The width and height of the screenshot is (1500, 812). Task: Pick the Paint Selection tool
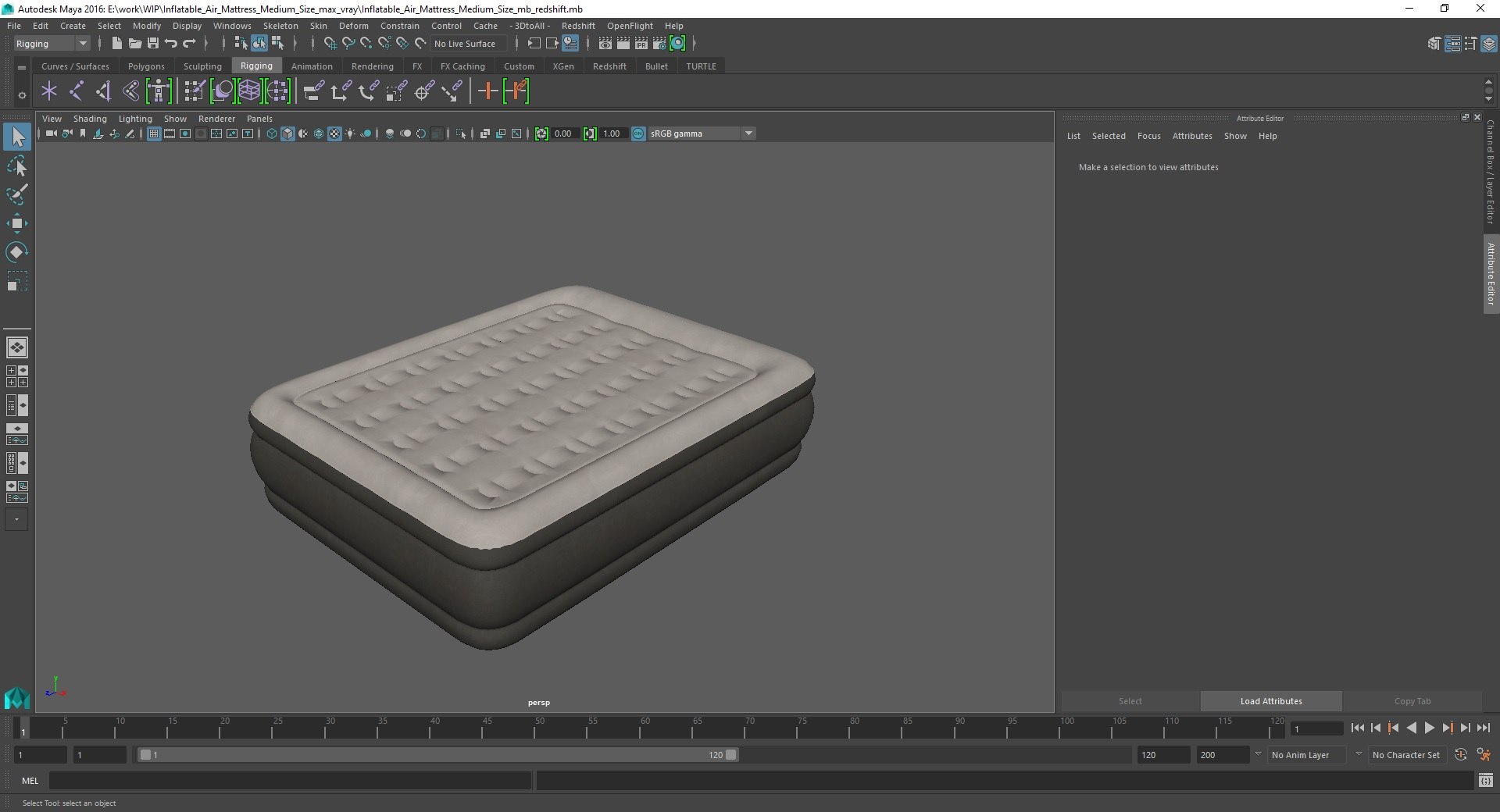pos(16,194)
